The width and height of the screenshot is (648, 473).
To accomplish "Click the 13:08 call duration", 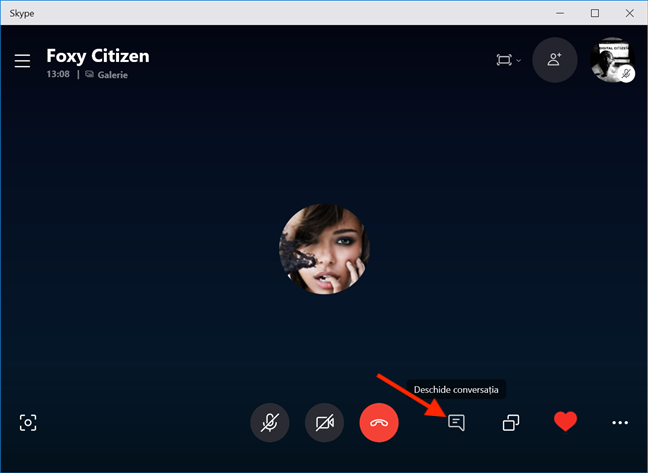I will pos(58,74).
